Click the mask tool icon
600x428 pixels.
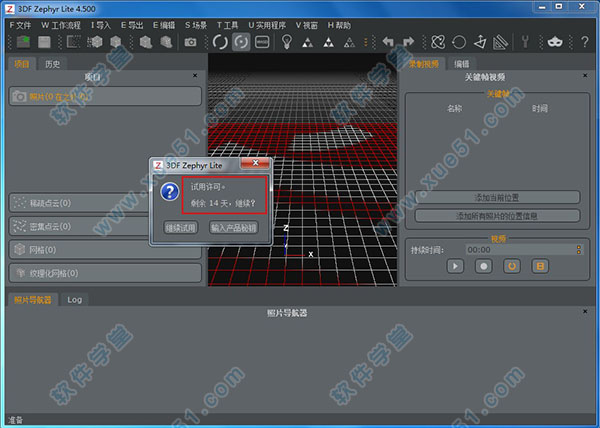[555, 42]
